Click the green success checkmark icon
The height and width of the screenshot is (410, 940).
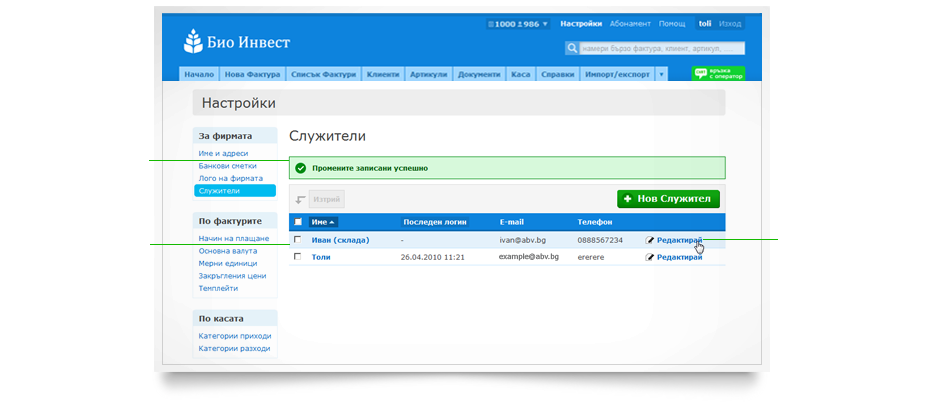click(x=301, y=168)
